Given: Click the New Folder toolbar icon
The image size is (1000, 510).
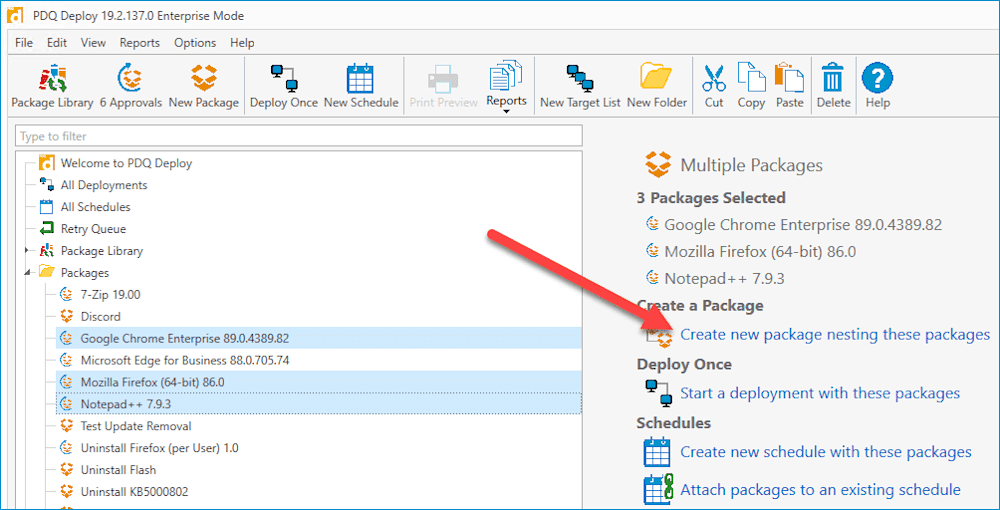Looking at the screenshot, I should [x=657, y=78].
